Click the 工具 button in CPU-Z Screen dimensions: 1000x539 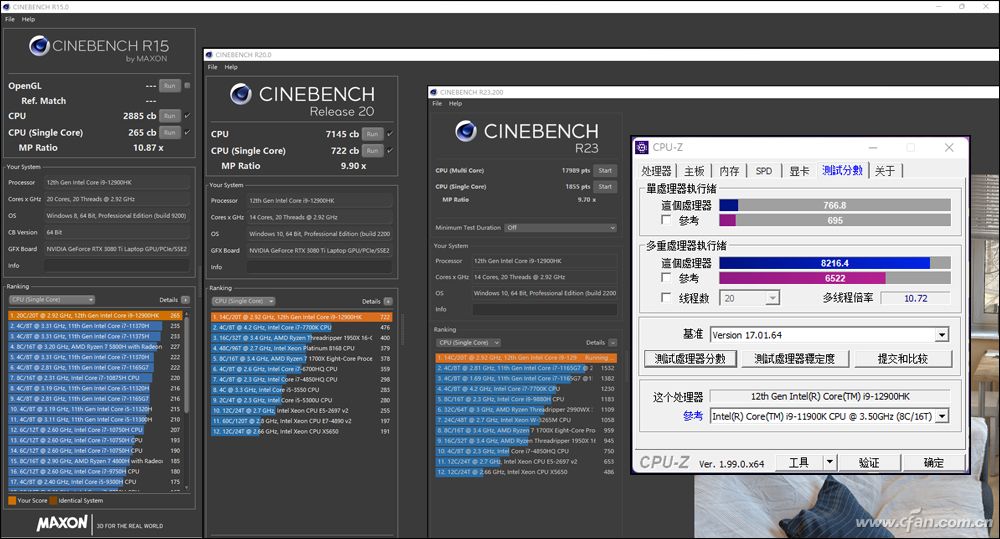point(799,462)
